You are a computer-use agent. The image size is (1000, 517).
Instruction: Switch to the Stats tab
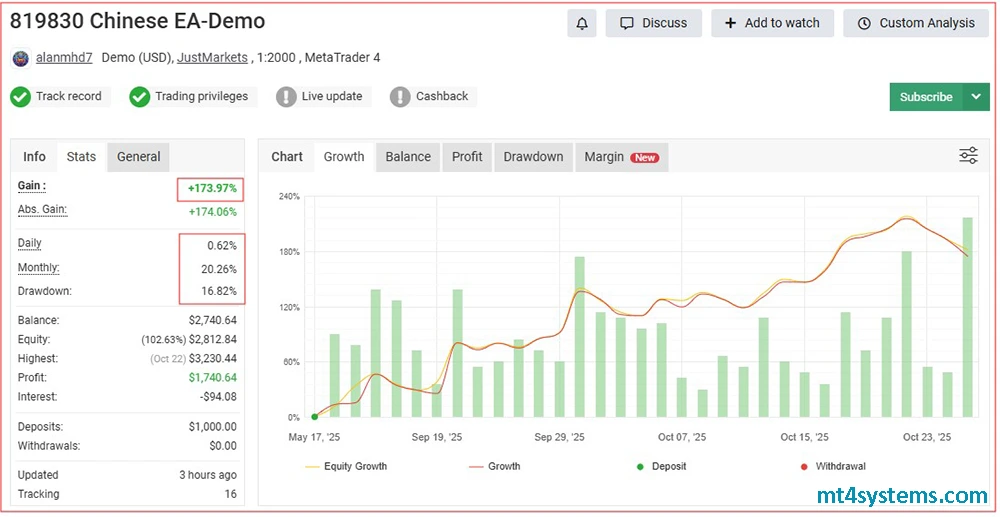pyautogui.click(x=81, y=157)
